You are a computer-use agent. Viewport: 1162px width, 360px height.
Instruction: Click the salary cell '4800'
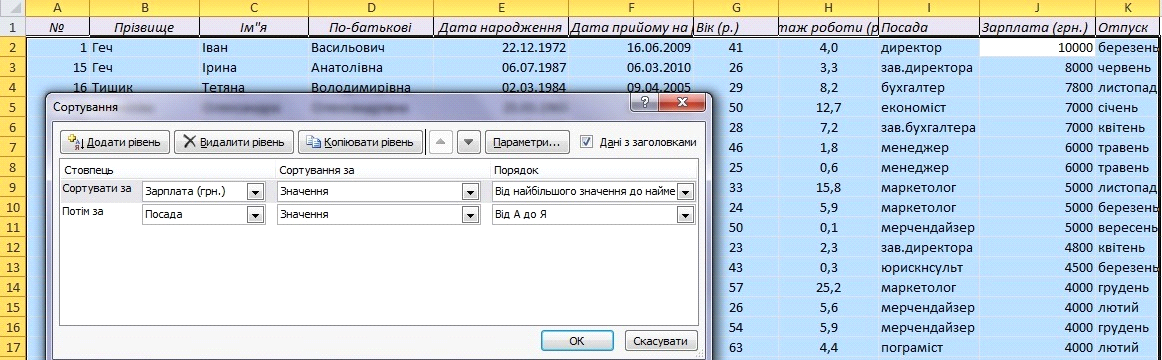coord(1038,247)
